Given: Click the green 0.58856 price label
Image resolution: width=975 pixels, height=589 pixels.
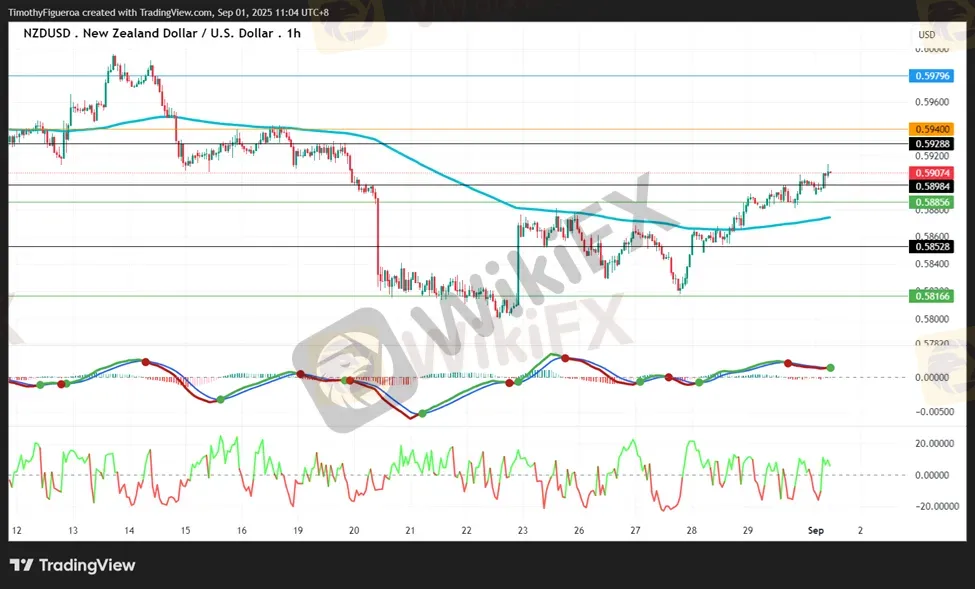Looking at the screenshot, I should [x=930, y=202].
